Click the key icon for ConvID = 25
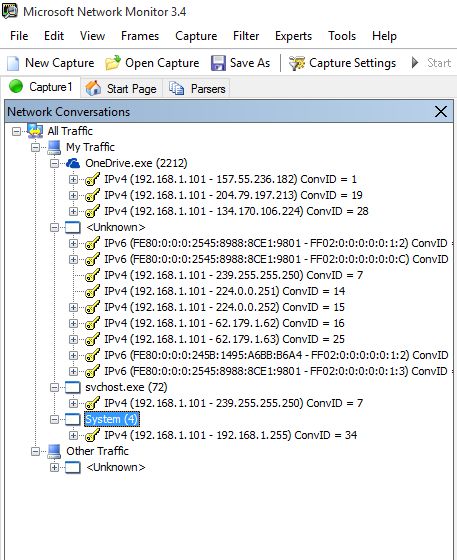The image size is (457, 560). tap(92, 339)
